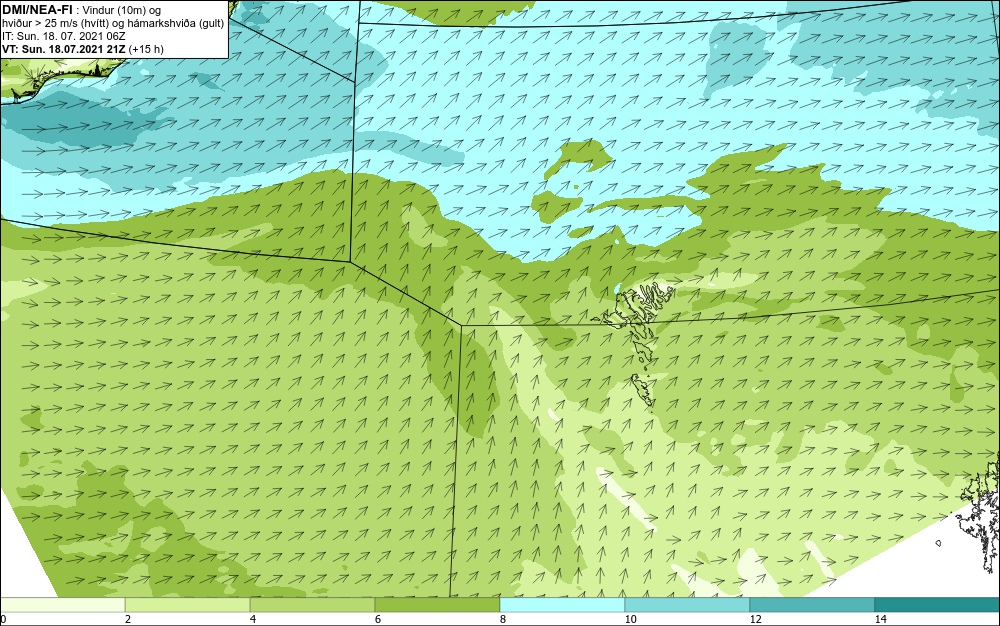The width and height of the screenshot is (1000, 626).
Task: Click the 6–8 m/s dark green legend swatch
Action: (x=438, y=605)
